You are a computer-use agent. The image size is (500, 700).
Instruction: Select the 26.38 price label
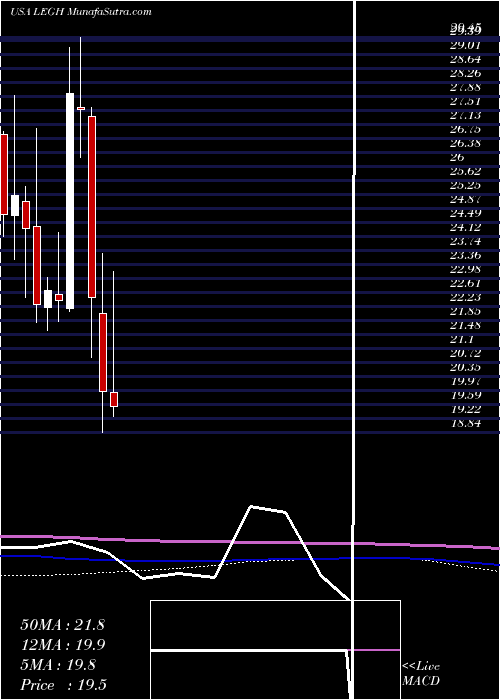click(x=465, y=143)
